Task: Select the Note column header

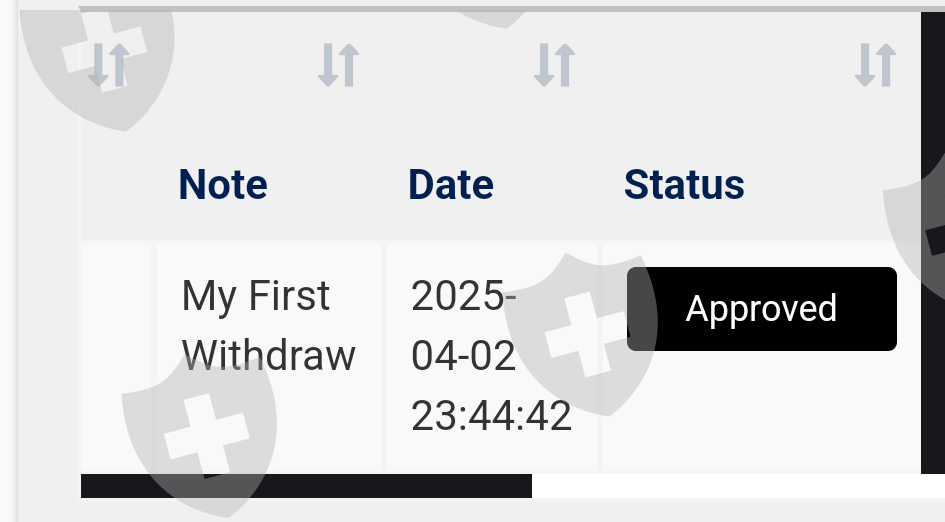Action: [x=222, y=185]
